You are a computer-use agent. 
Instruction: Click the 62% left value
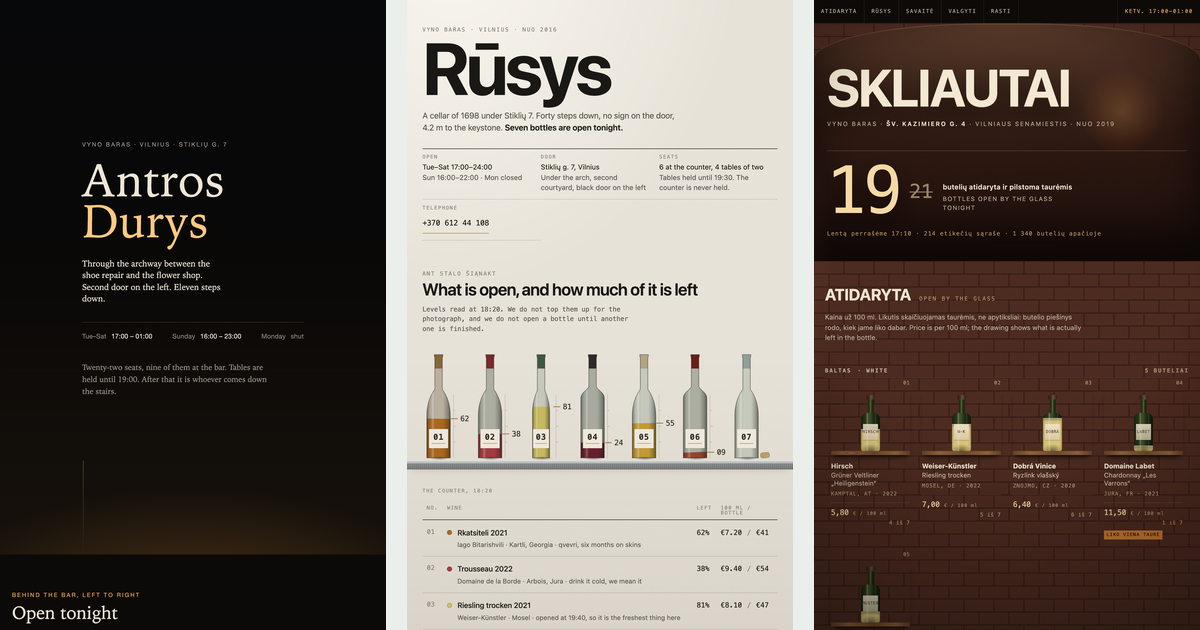703,533
